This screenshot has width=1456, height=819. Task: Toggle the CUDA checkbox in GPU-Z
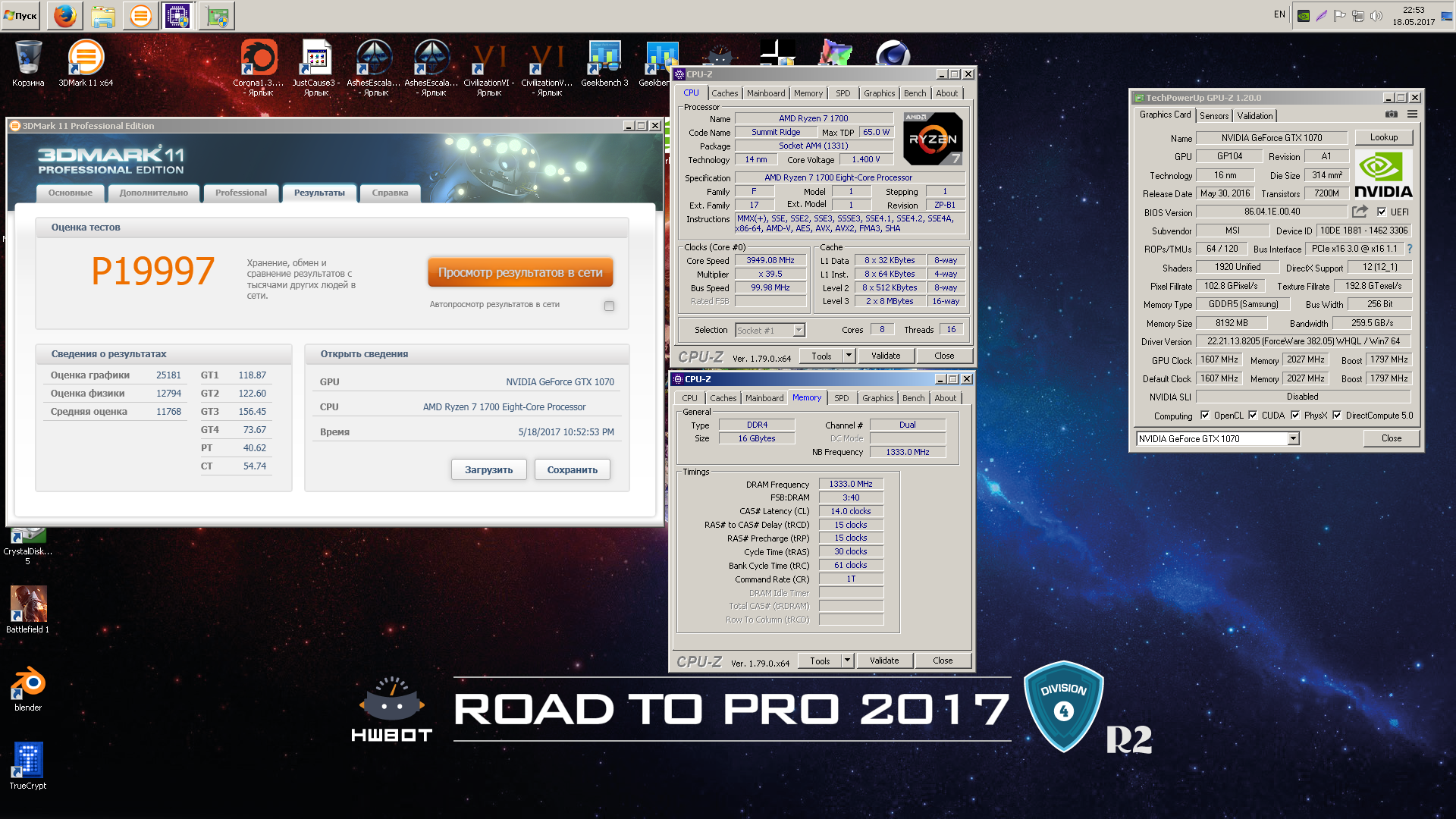pyautogui.click(x=1253, y=415)
